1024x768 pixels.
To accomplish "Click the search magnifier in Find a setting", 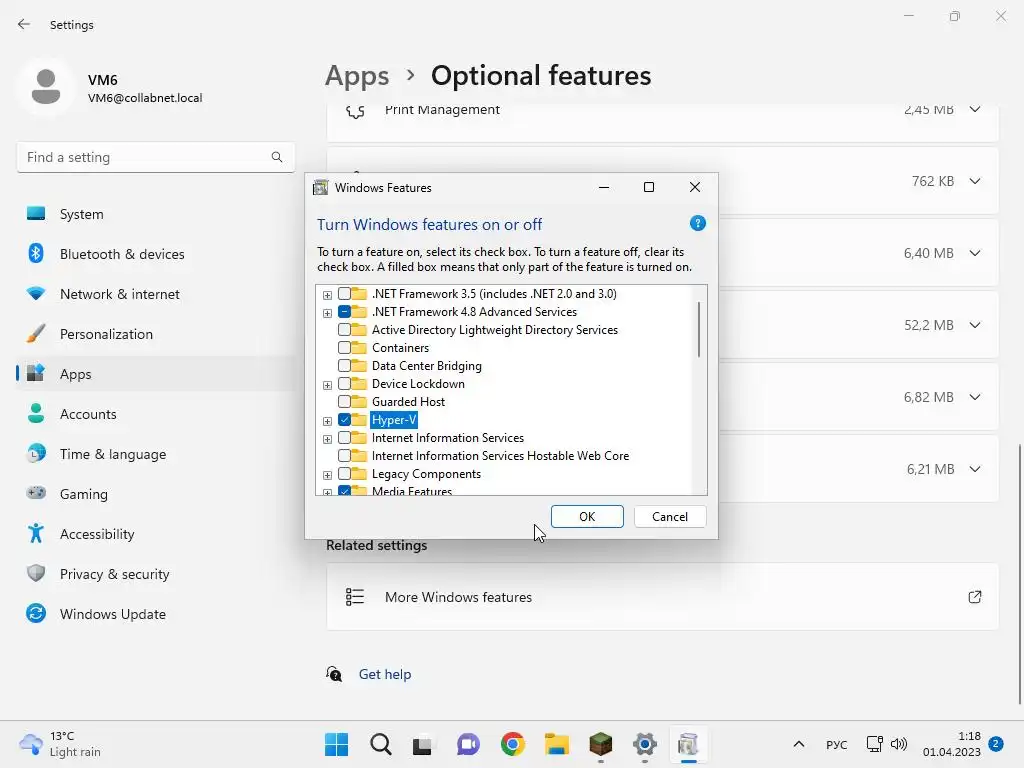I will [277, 157].
